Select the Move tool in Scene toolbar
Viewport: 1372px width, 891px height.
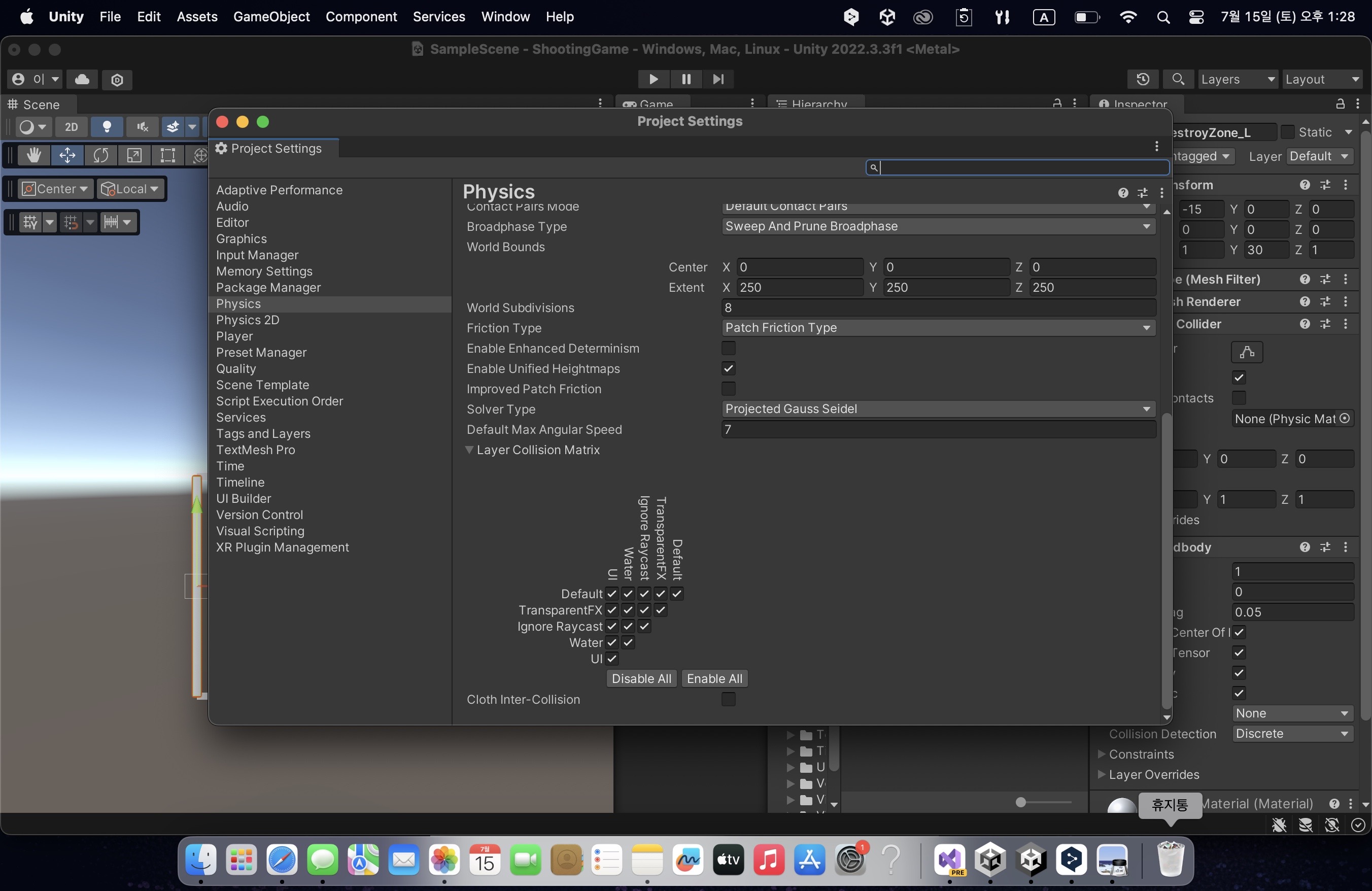click(67, 155)
